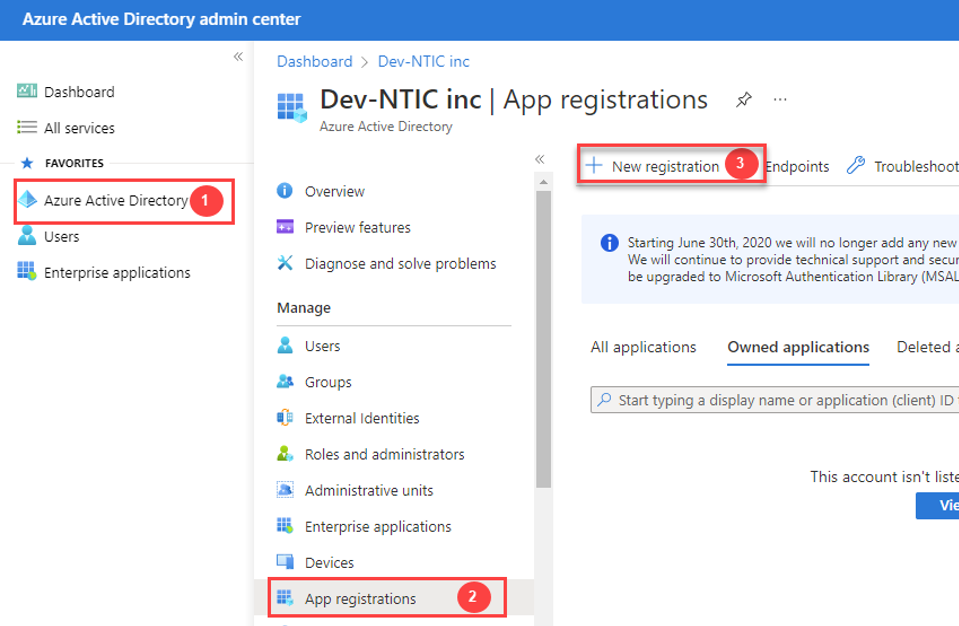Click the Devices icon

click(285, 562)
